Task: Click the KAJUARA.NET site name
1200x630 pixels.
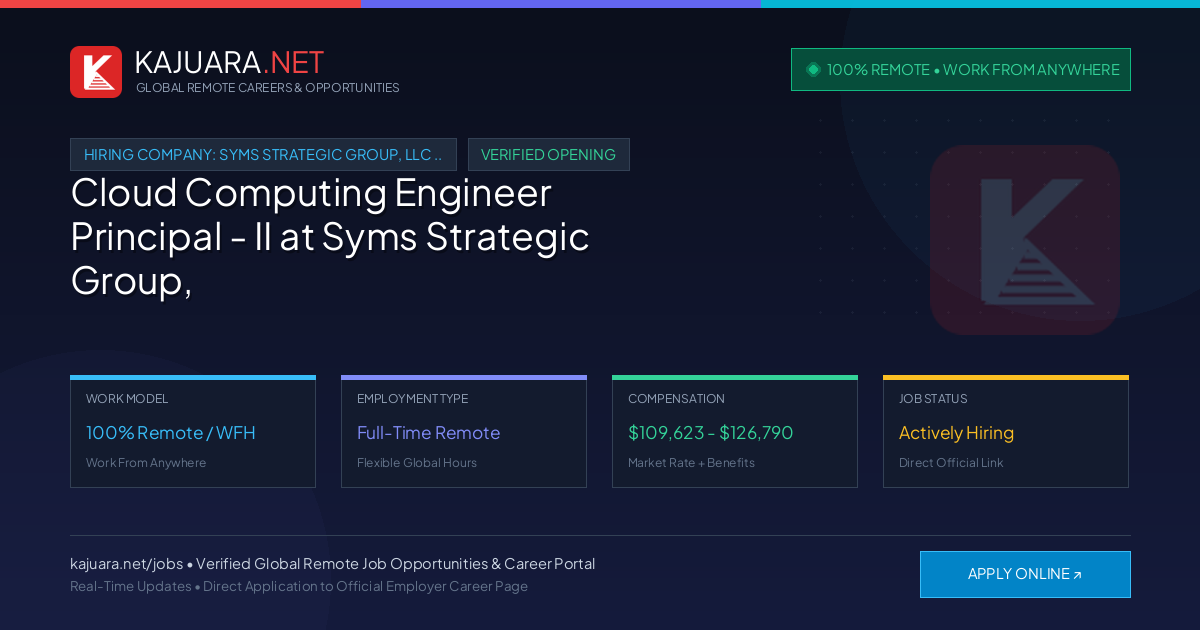Action: [229, 62]
